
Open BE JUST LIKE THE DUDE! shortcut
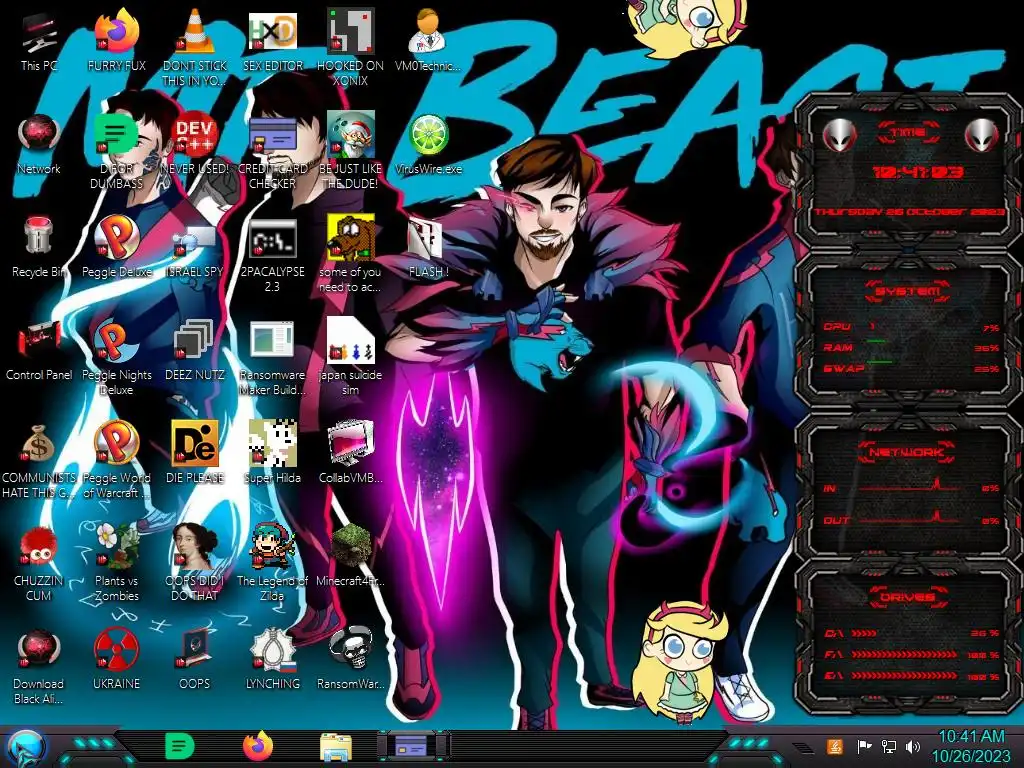[350, 150]
